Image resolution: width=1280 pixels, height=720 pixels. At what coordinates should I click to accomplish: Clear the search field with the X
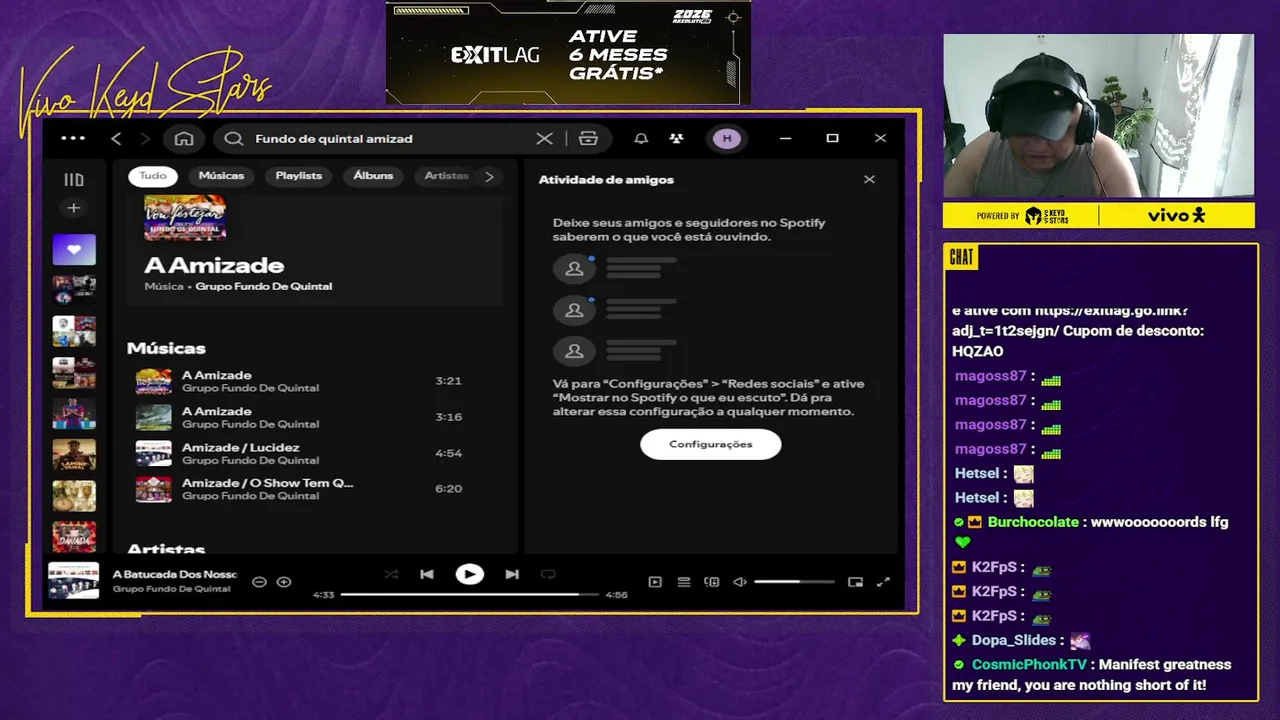(544, 139)
